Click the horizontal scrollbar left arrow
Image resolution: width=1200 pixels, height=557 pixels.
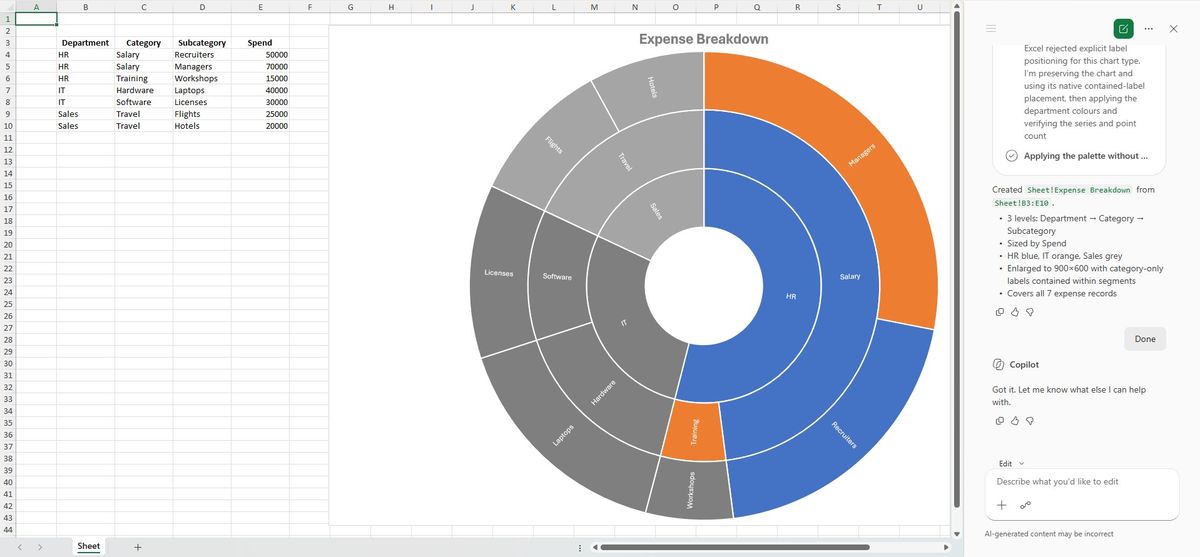click(x=594, y=547)
